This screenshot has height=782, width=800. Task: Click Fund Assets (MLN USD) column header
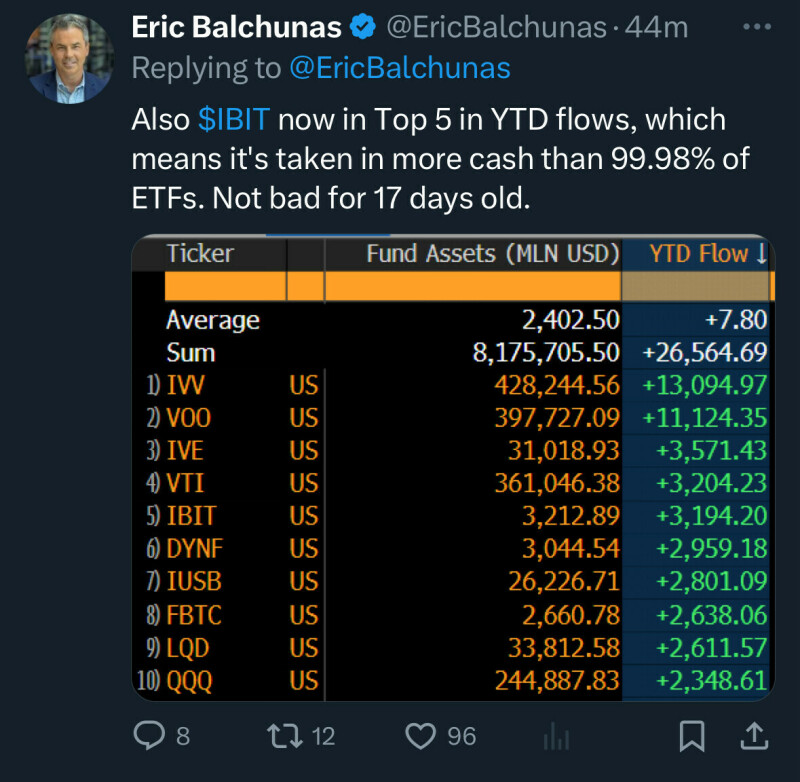[x=493, y=254]
